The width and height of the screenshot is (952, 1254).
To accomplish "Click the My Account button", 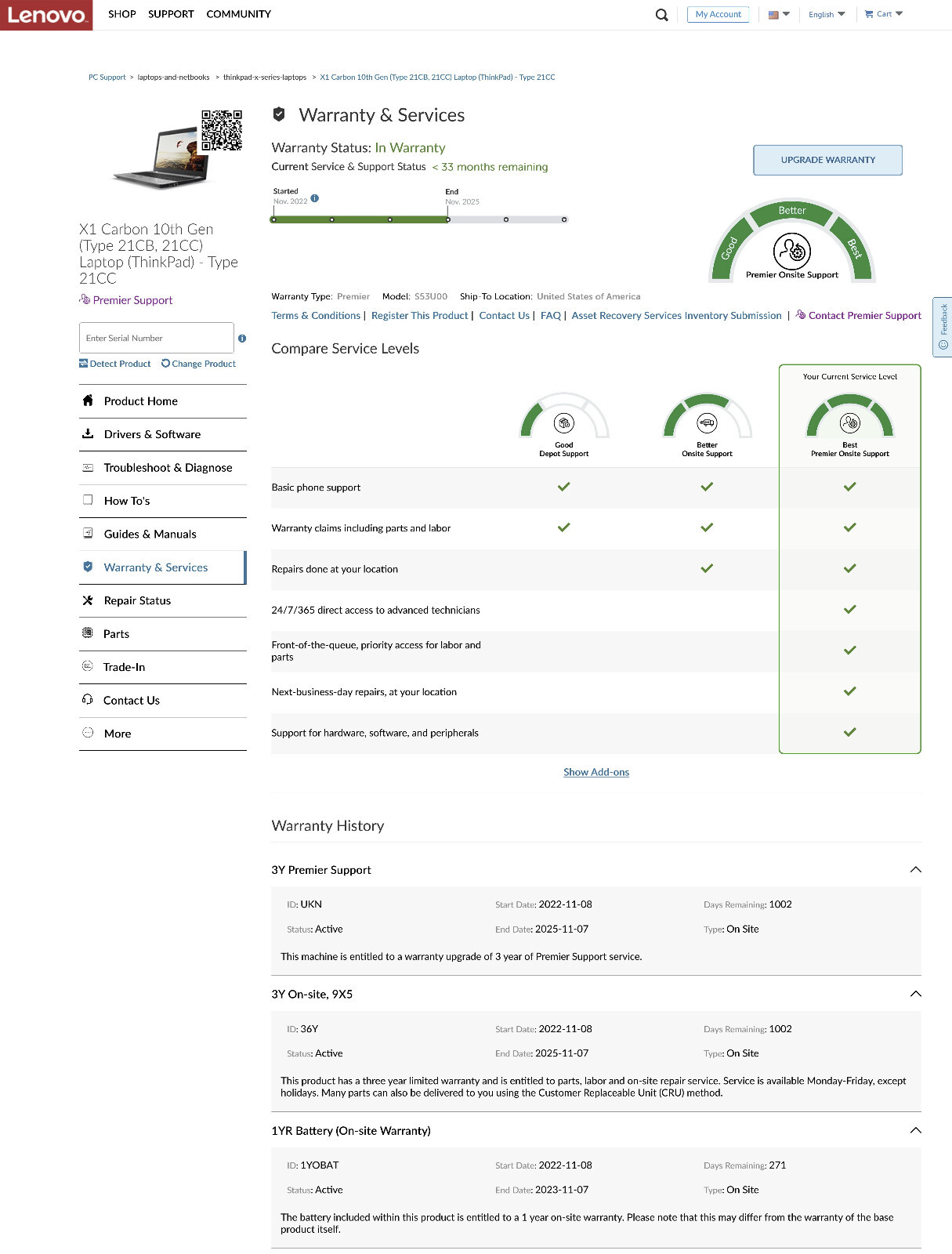I will pyautogui.click(x=719, y=14).
